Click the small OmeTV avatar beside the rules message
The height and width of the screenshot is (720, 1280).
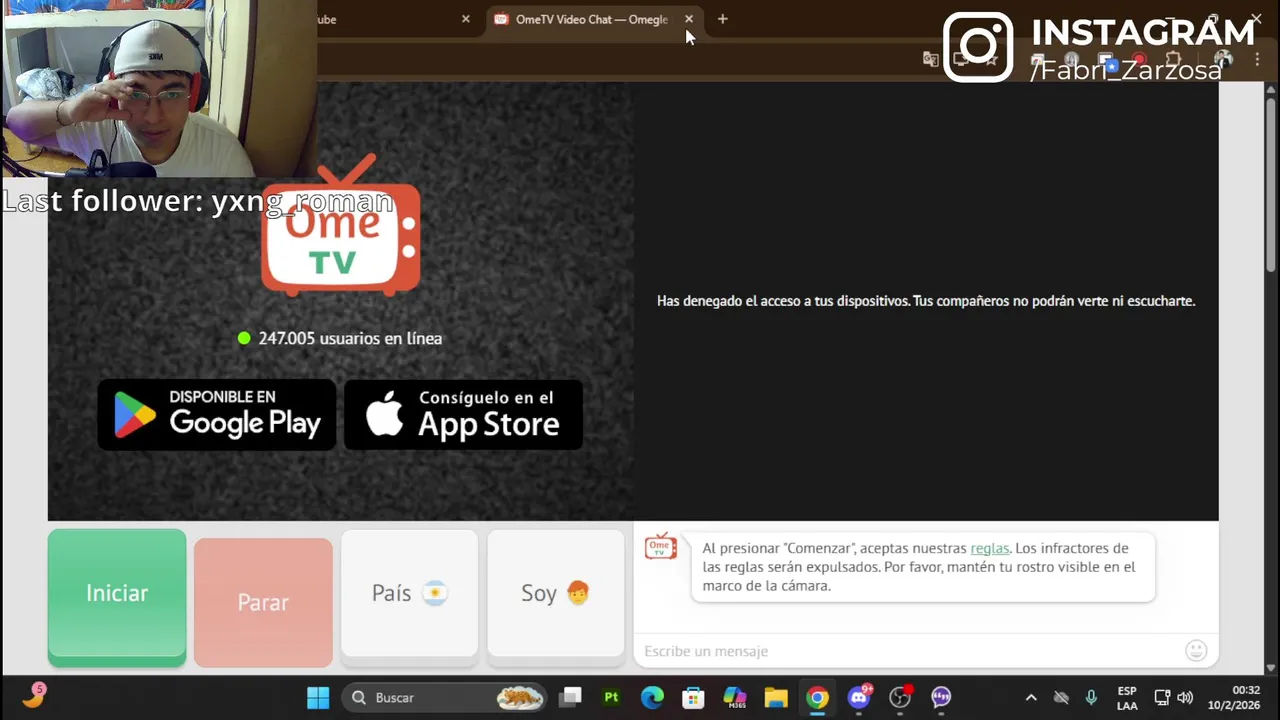[x=660, y=546]
